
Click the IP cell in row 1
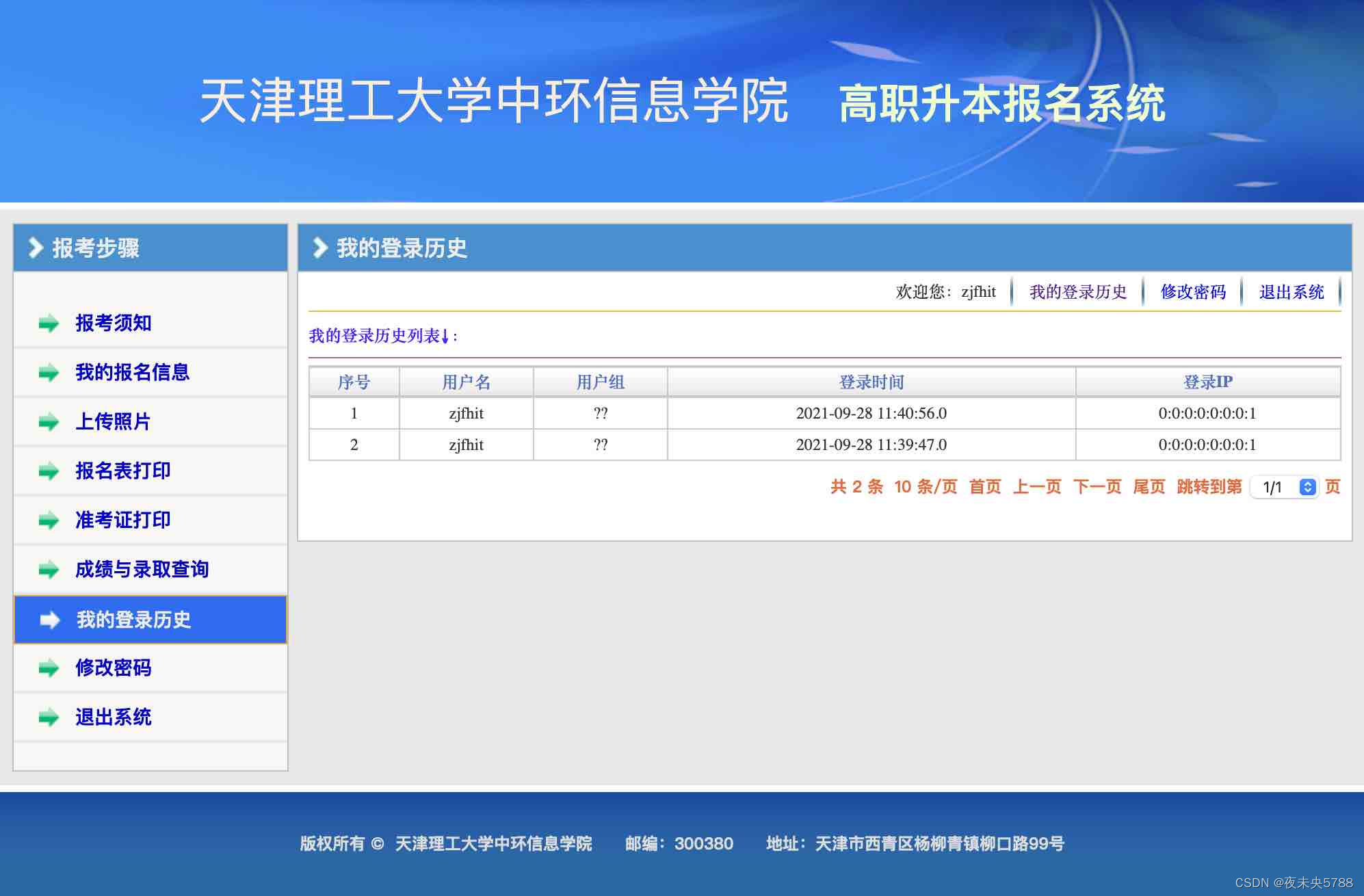tap(1208, 413)
